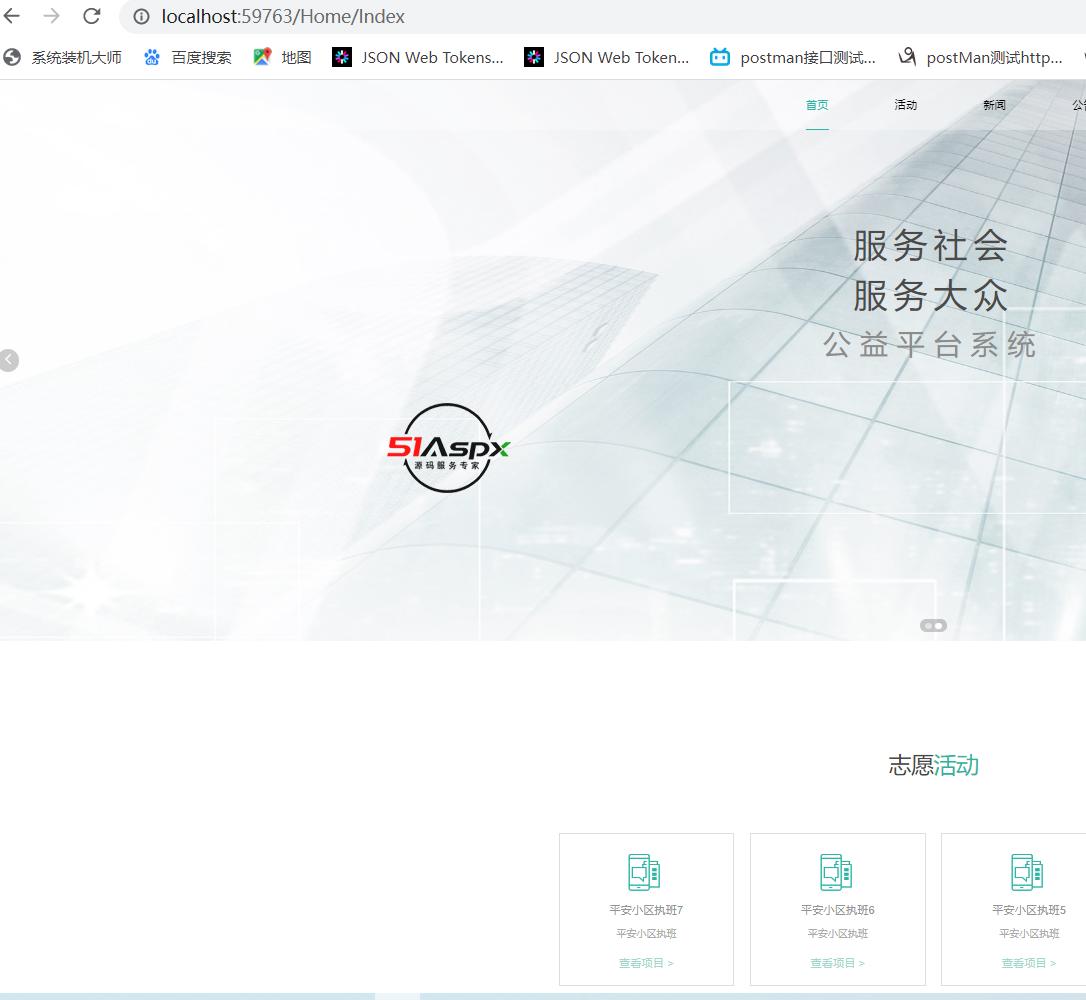Screen dimensions: 1086x1000
Task: Click the first JWT star icon bookmark
Action: [x=342, y=57]
